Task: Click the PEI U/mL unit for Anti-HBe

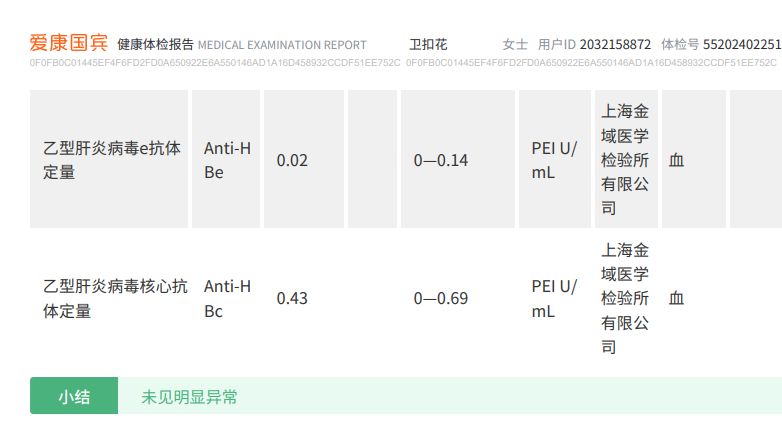Action: coord(553,160)
